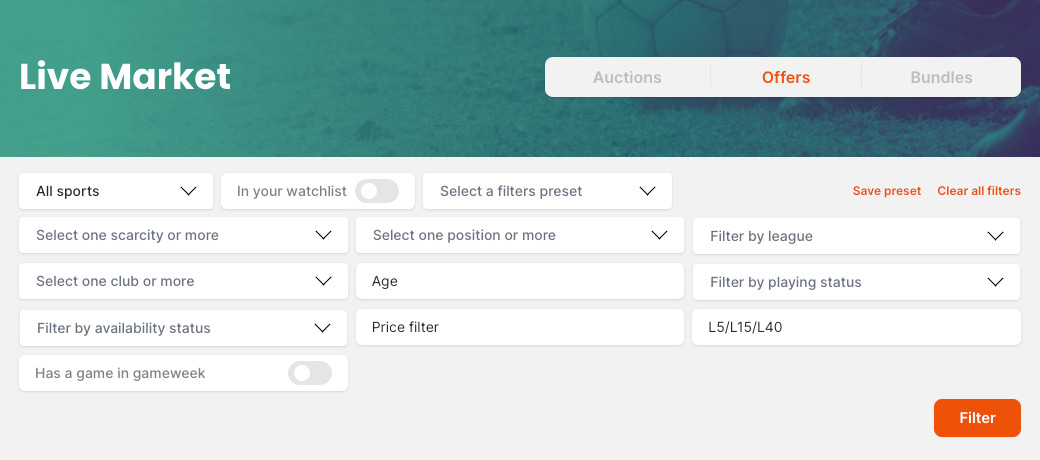Open the scarcity selection dropdown
The width and height of the screenshot is (1040, 460).
click(x=183, y=236)
